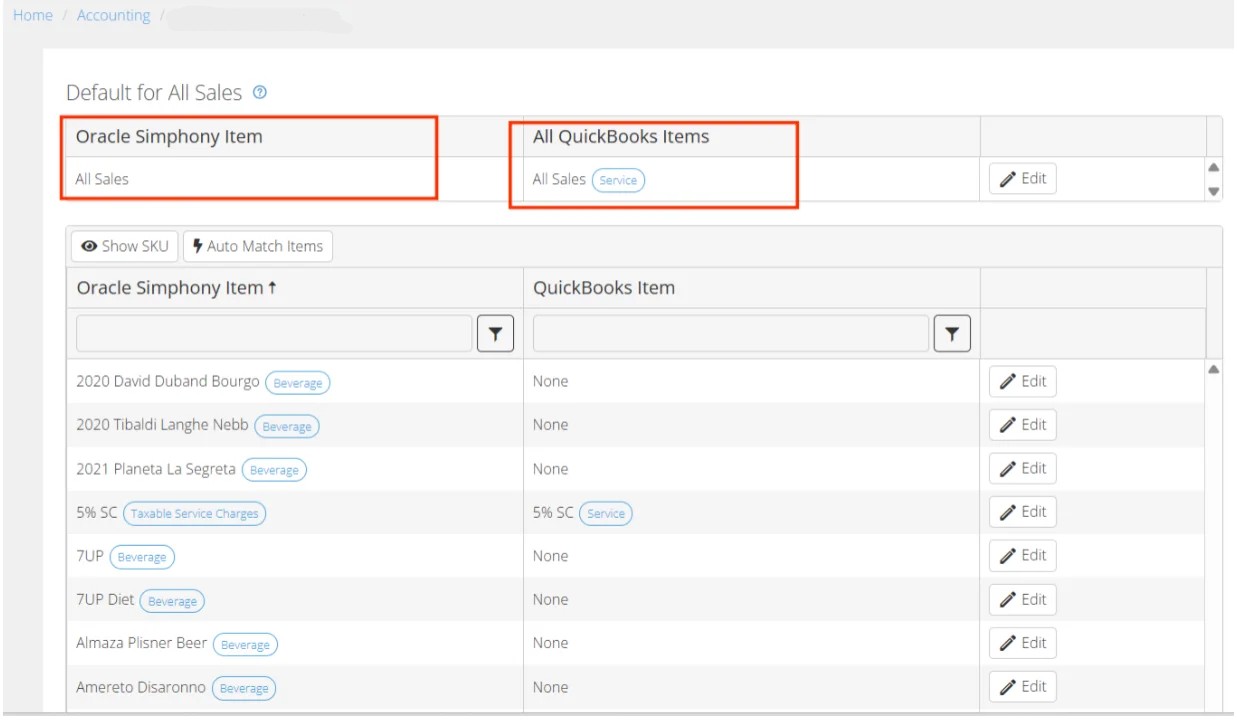1237x727 pixels.
Task: Click the help icon next to Default for All Sales
Action: pyautogui.click(x=259, y=93)
